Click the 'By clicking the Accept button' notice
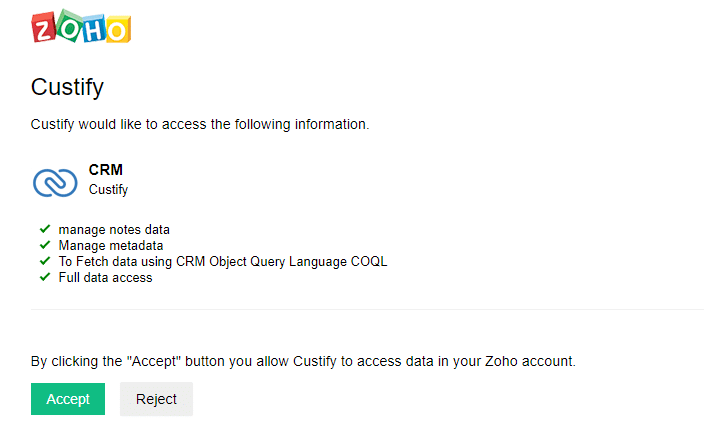Image resolution: width=704 pixels, height=445 pixels. (303, 360)
